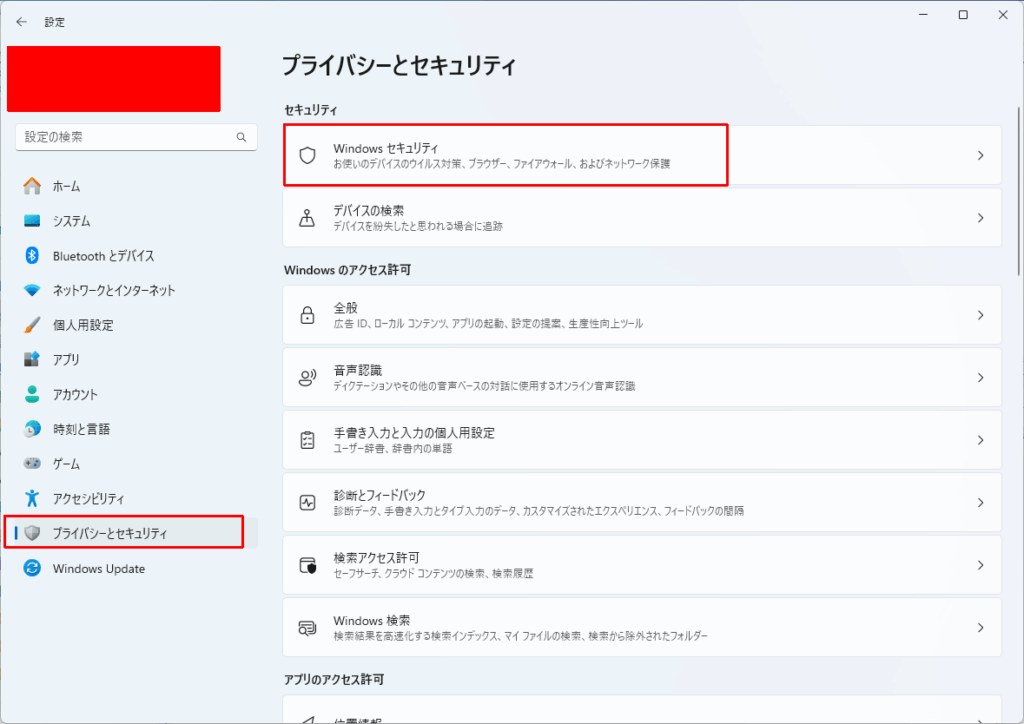Close the 設定 window

click(x=1003, y=15)
